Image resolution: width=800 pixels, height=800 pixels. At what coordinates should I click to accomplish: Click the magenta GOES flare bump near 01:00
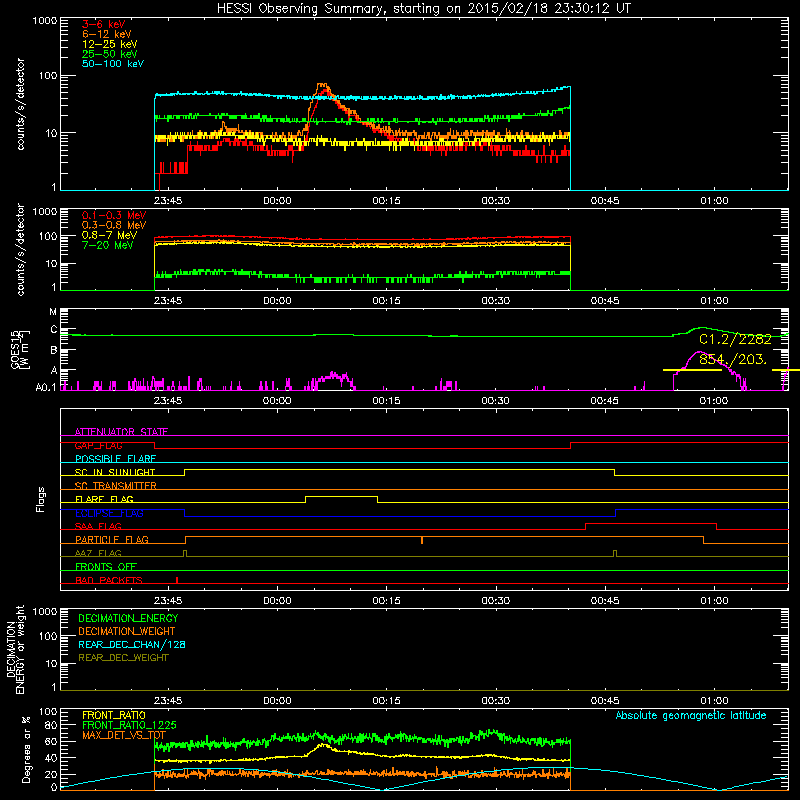click(x=699, y=354)
